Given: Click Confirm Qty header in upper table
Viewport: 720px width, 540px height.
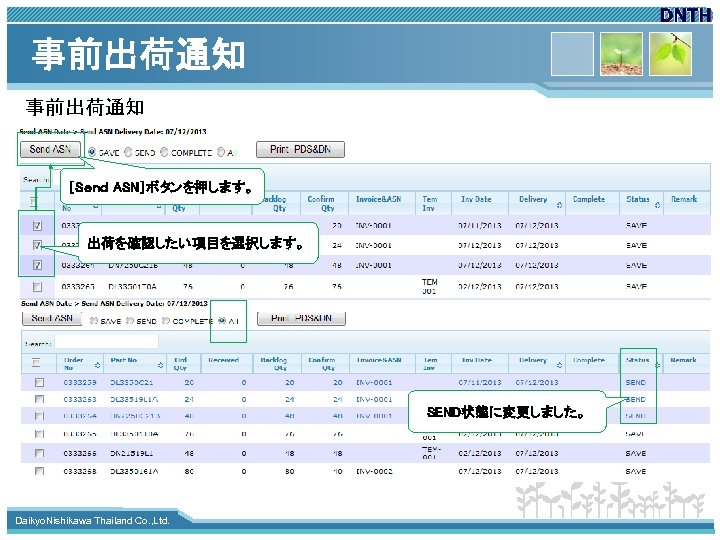Looking at the screenshot, I should (321, 203).
